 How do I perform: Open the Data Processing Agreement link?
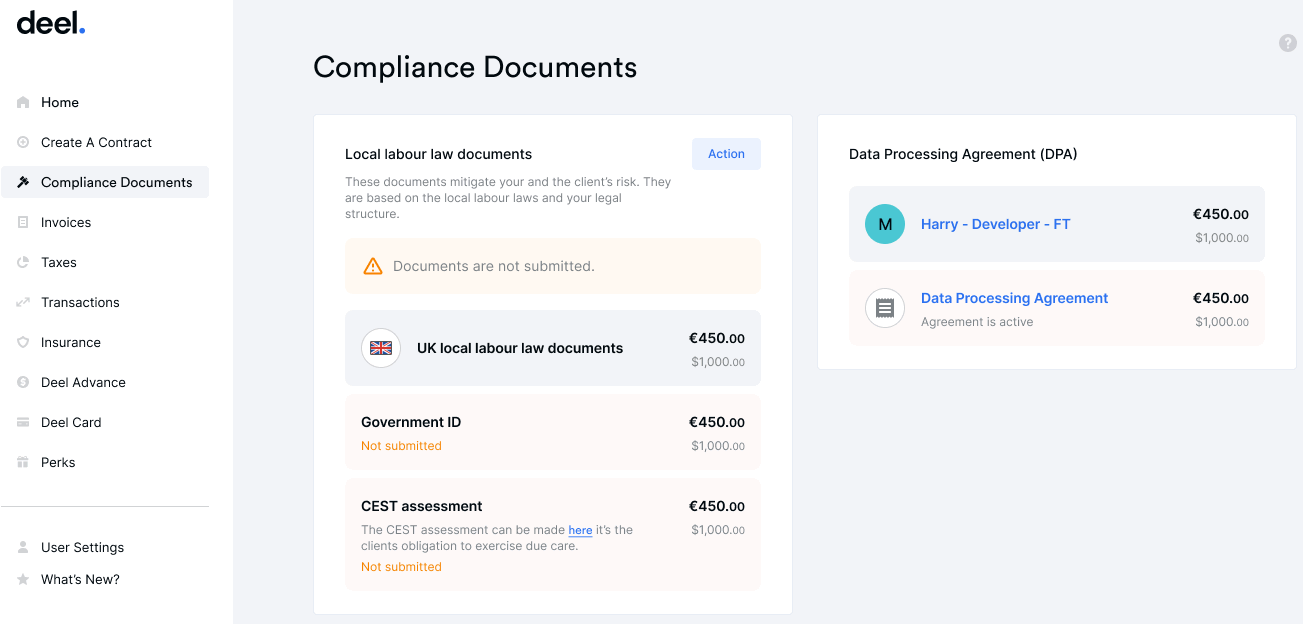point(1014,298)
